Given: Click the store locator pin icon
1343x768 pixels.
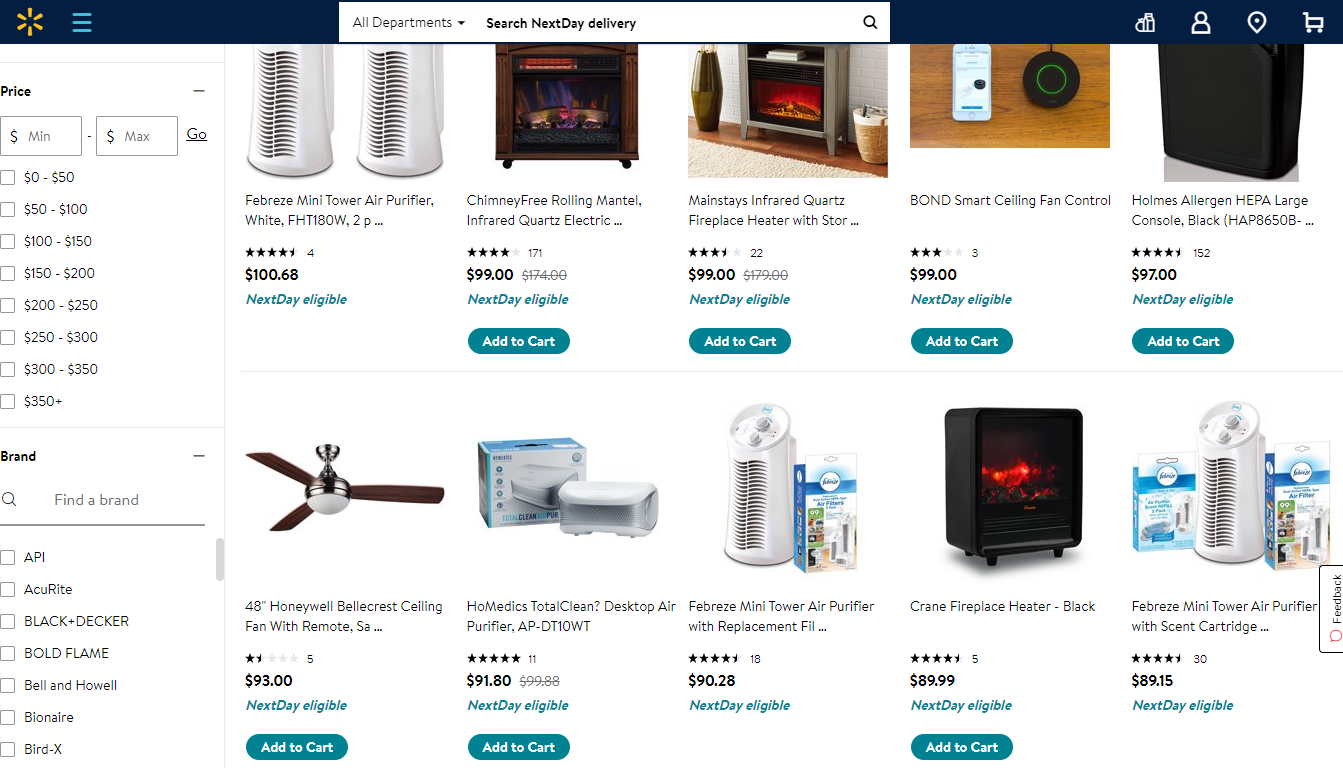Looking at the screenshot, I should (x=1257, y=22).
